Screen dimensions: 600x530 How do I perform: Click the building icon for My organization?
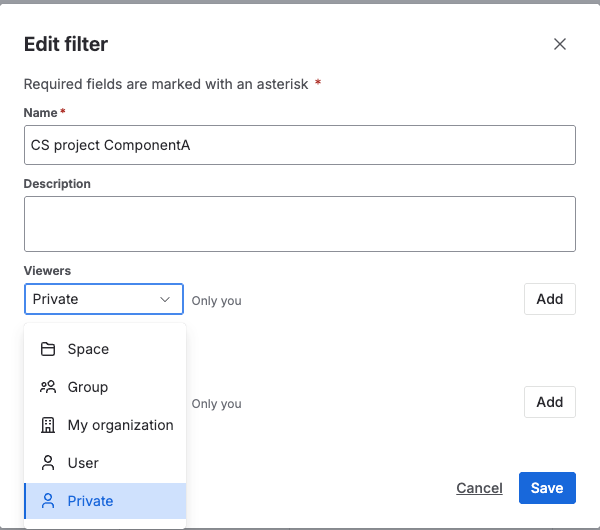48,425
